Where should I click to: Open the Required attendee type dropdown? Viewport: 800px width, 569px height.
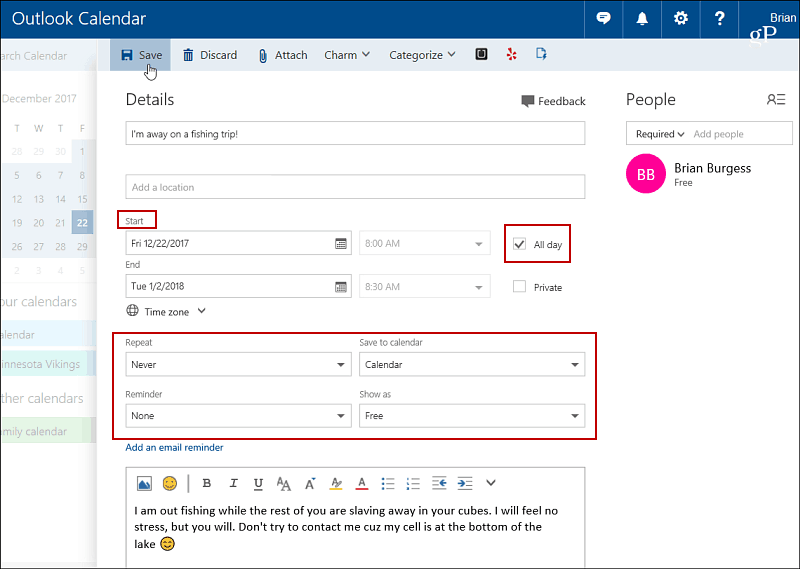coord(660,134)
